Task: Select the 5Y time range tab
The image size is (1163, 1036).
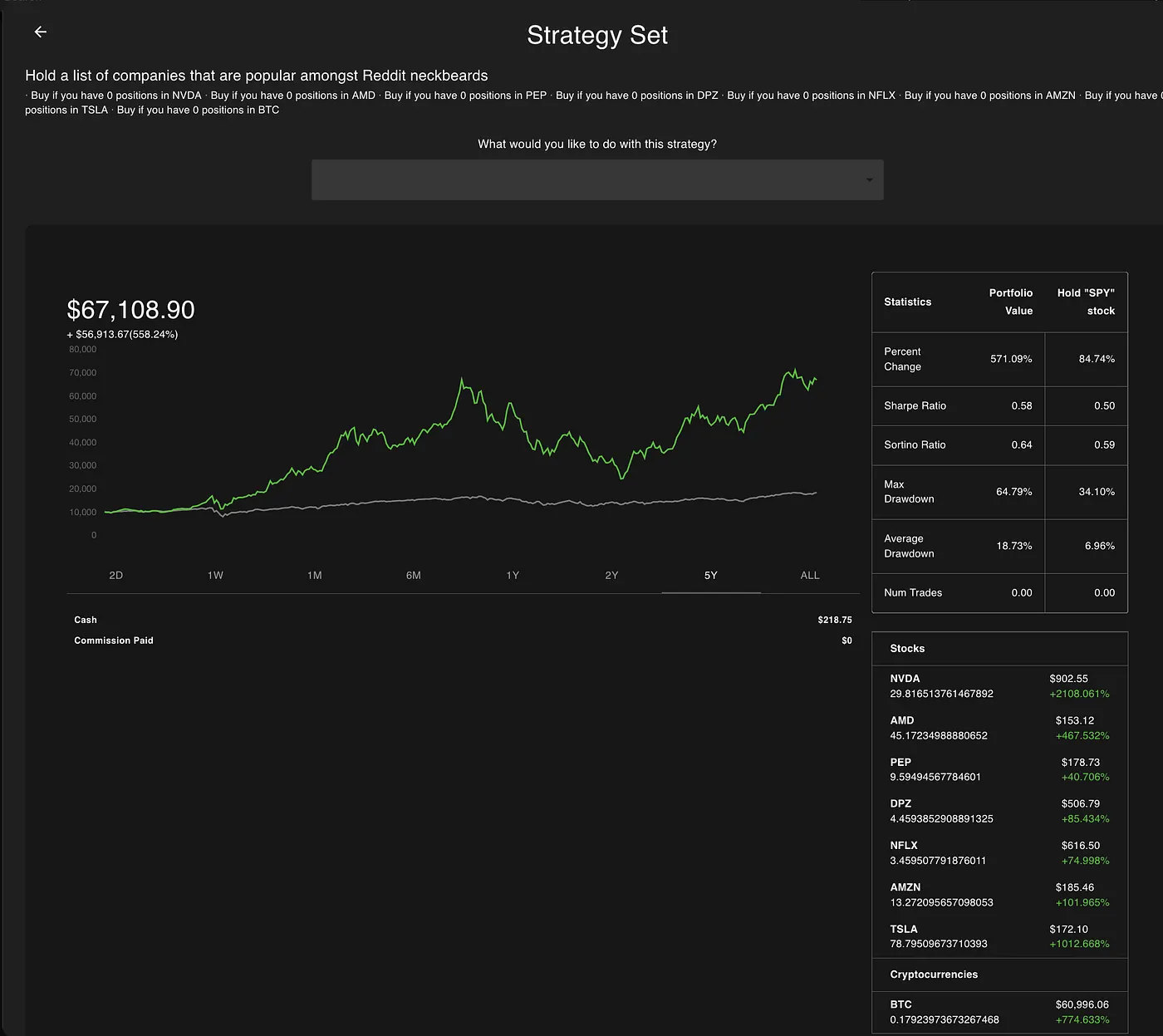Action: tap(711, 575)
